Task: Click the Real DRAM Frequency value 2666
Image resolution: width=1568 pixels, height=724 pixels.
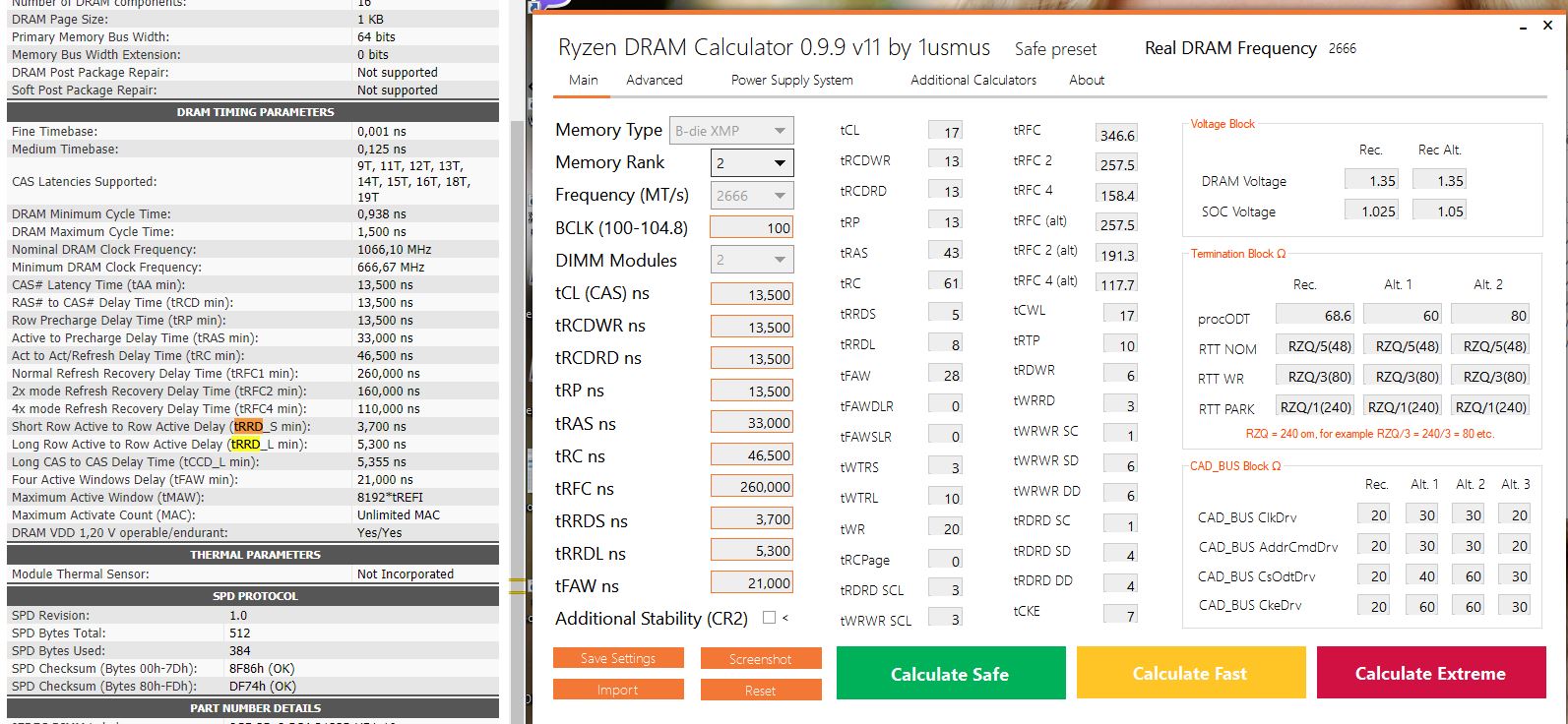Action: tap(1343, 48)
